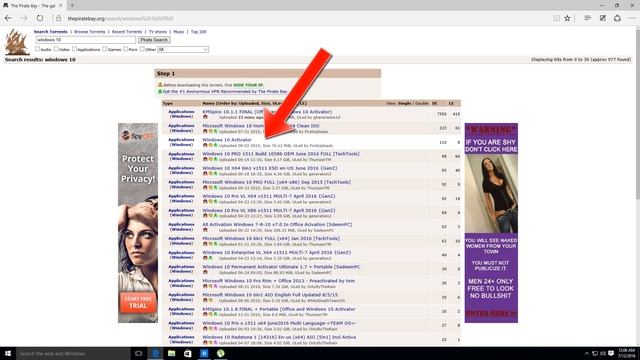Click the Pirate Bay ship logo

17,42
